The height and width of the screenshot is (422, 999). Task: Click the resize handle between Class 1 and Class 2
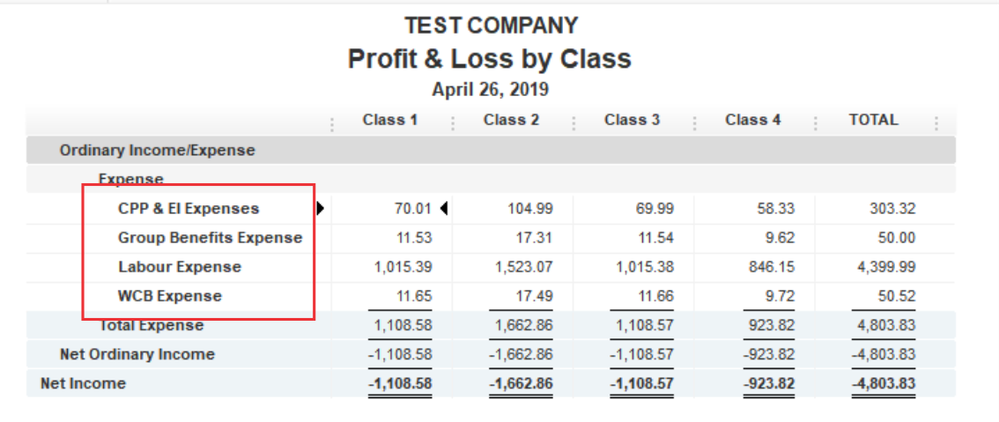tap(453, 124)
